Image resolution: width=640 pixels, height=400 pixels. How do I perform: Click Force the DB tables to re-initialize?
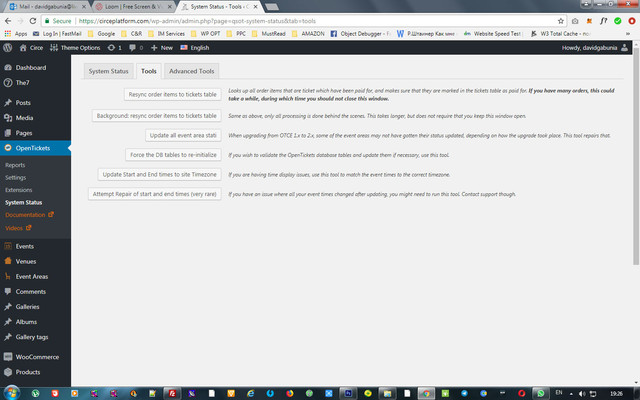(x=173, y=155)
